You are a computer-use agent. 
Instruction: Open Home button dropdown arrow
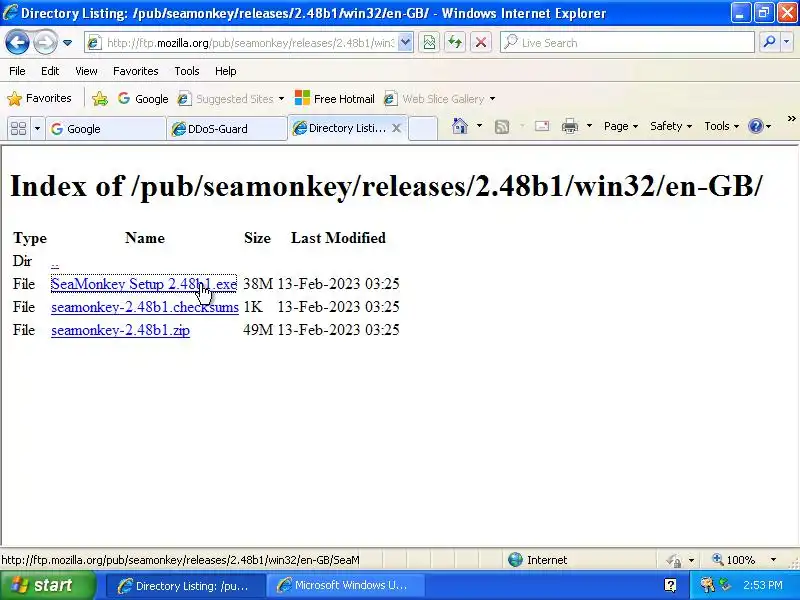point(479,126)
